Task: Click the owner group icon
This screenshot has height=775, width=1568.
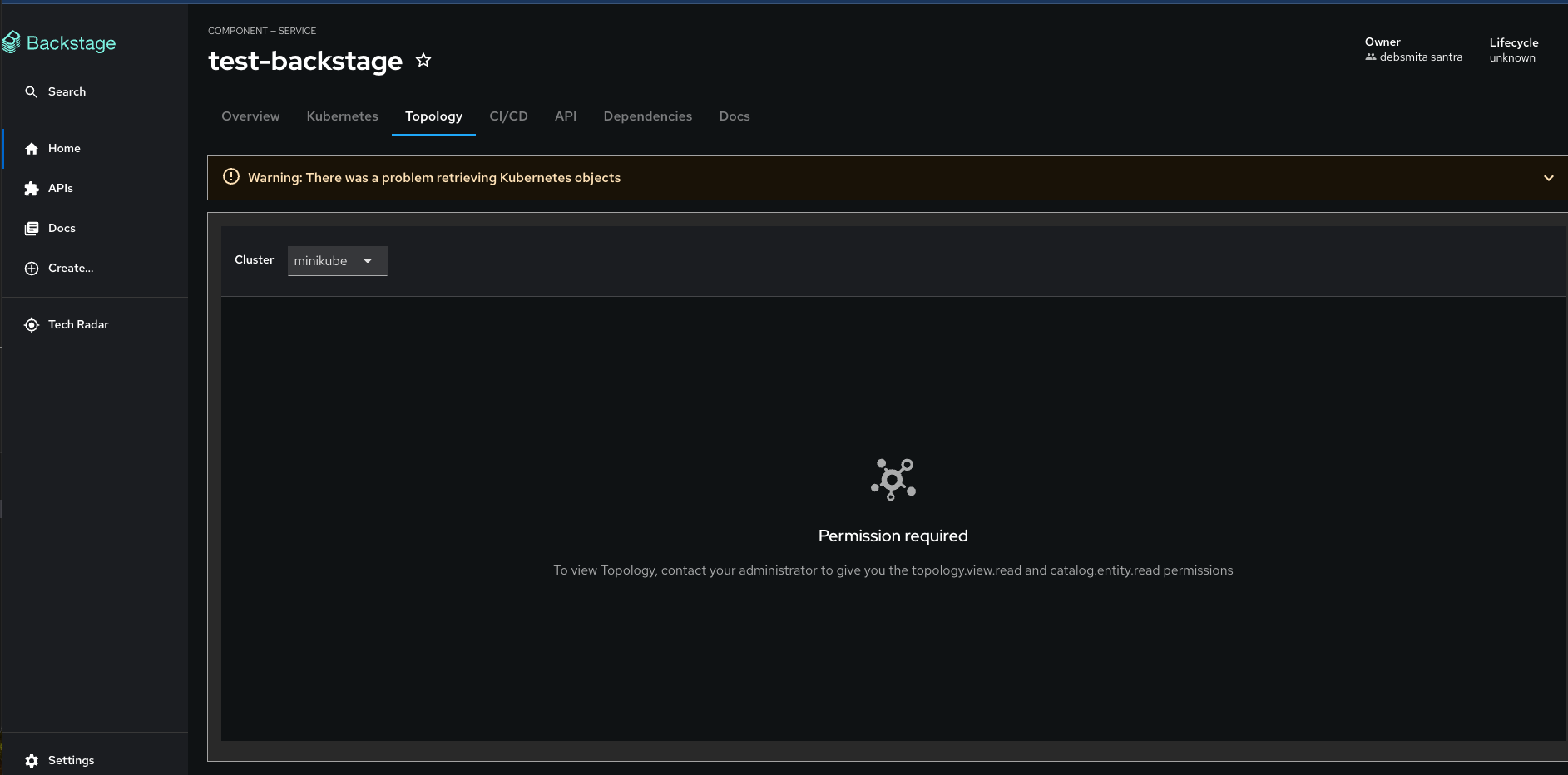Action: tap(1371, 57)
